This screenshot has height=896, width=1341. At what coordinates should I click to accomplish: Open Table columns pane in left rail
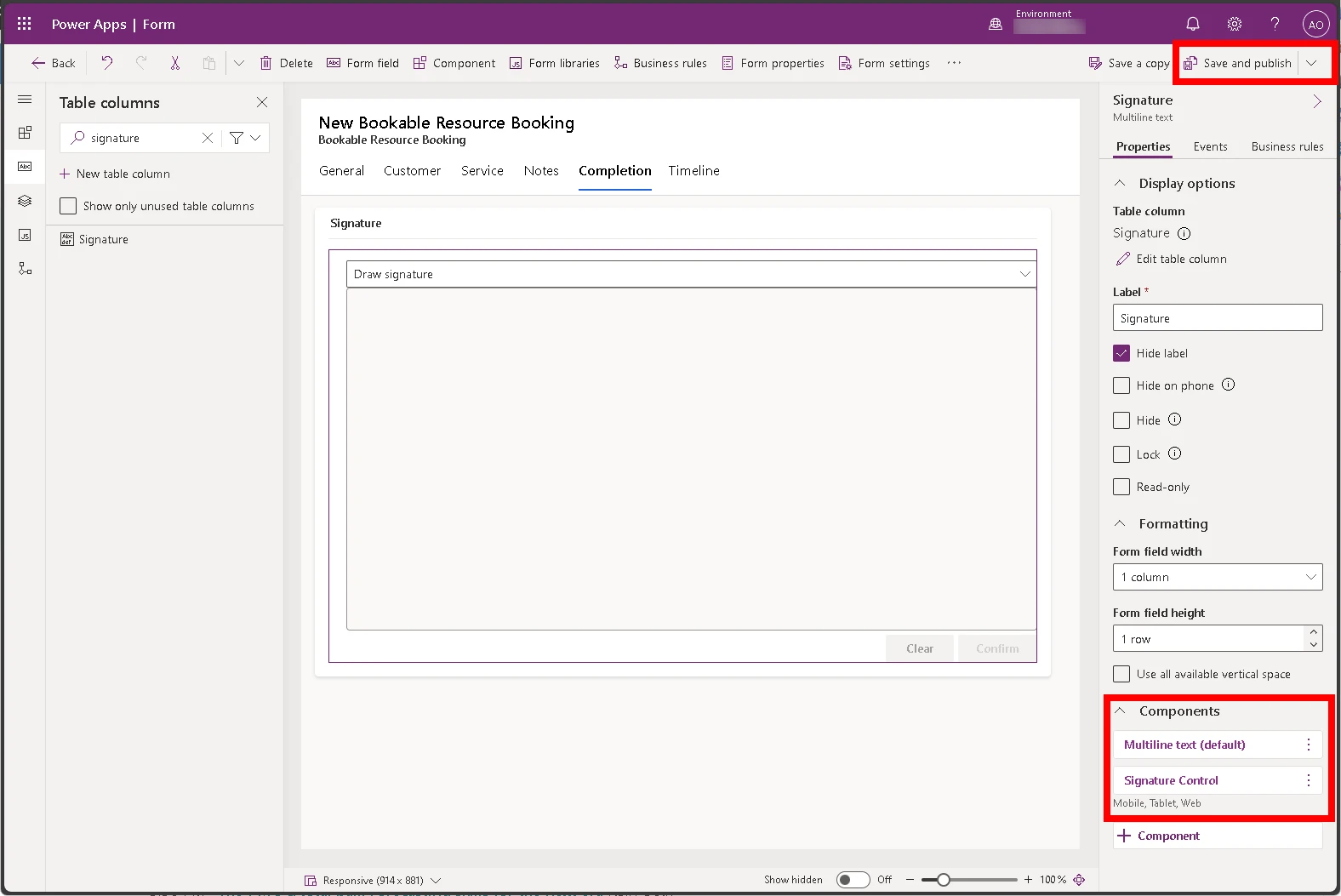[x=25, y=167]
